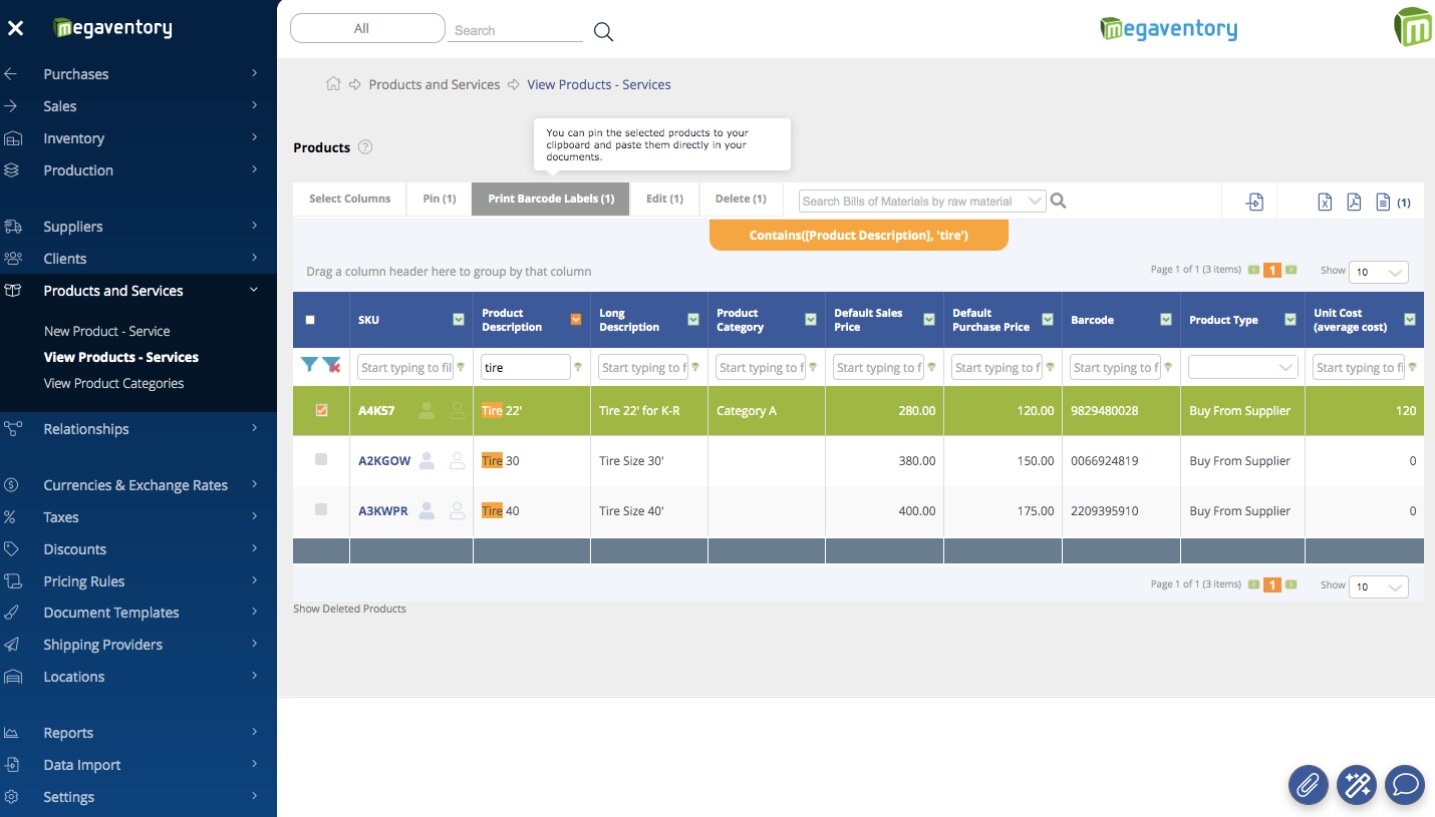Select the A2KGOW row checkbox

(x=321, y=460)
